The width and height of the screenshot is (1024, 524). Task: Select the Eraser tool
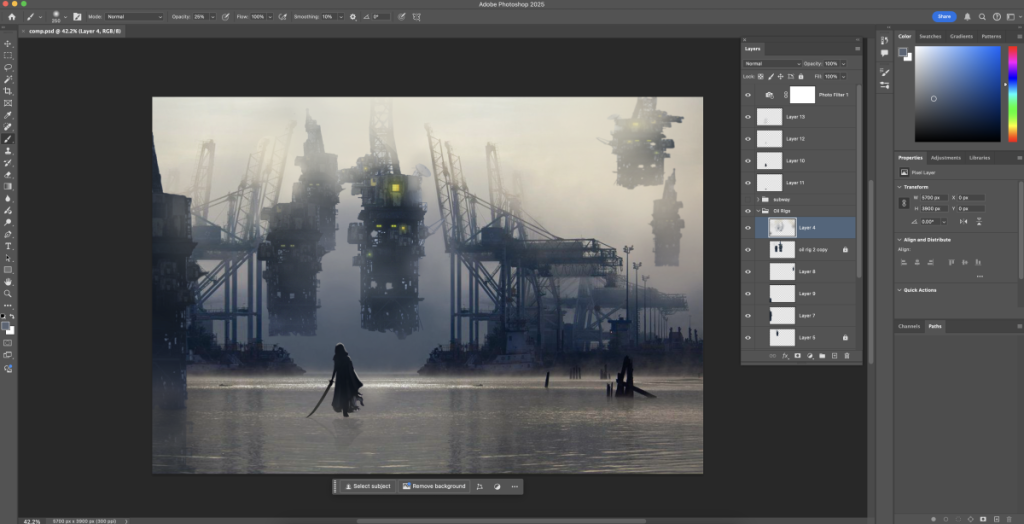(x=8, y=174)
